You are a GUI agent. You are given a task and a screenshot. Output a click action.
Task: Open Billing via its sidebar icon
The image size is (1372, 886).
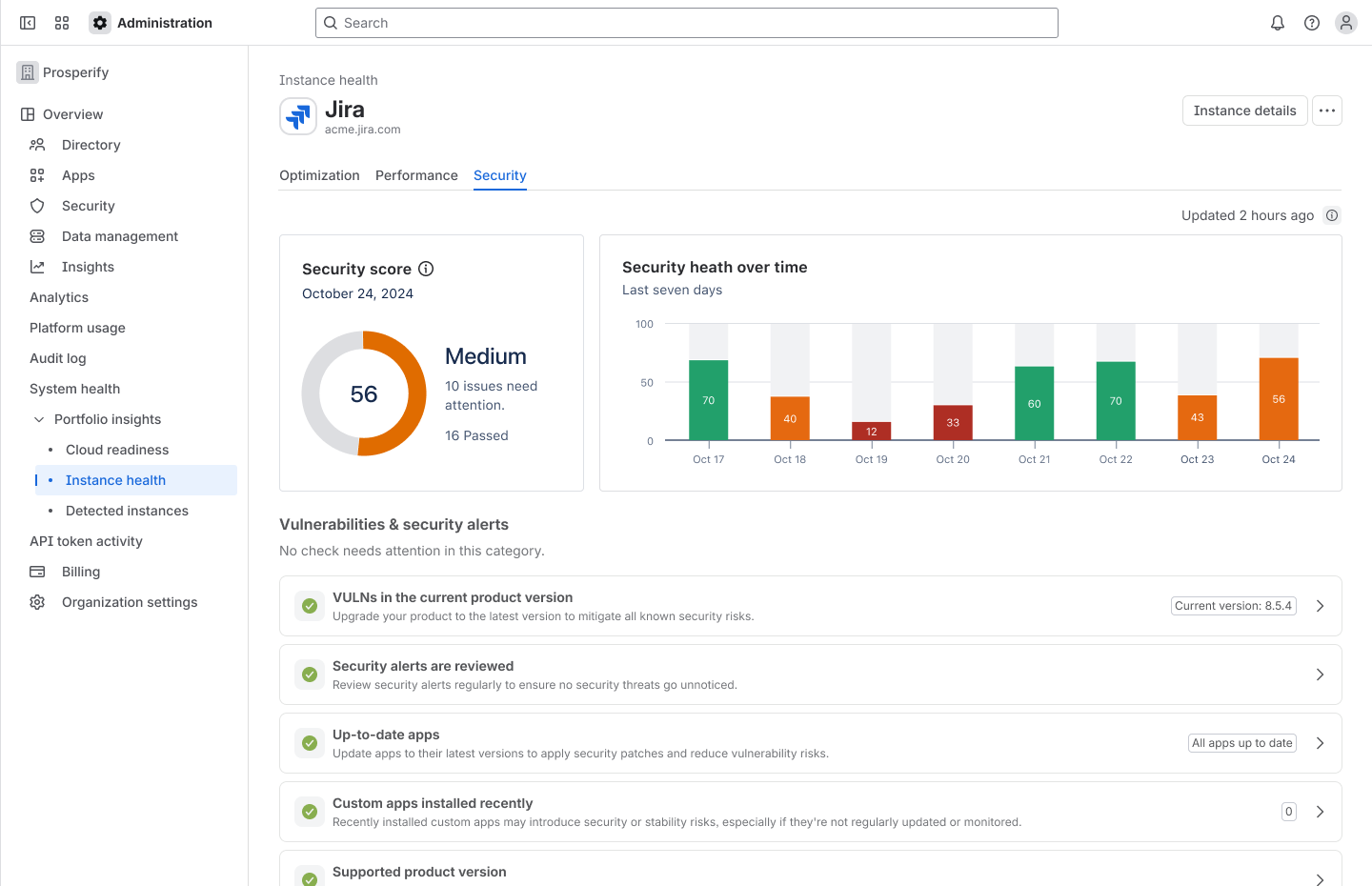[36, 571]
